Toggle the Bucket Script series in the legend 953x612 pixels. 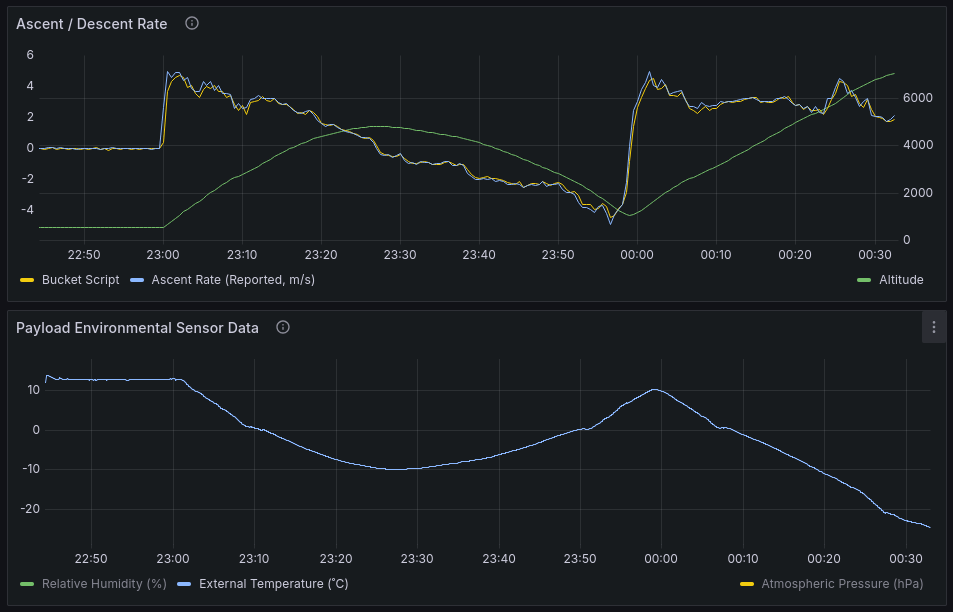80,280
